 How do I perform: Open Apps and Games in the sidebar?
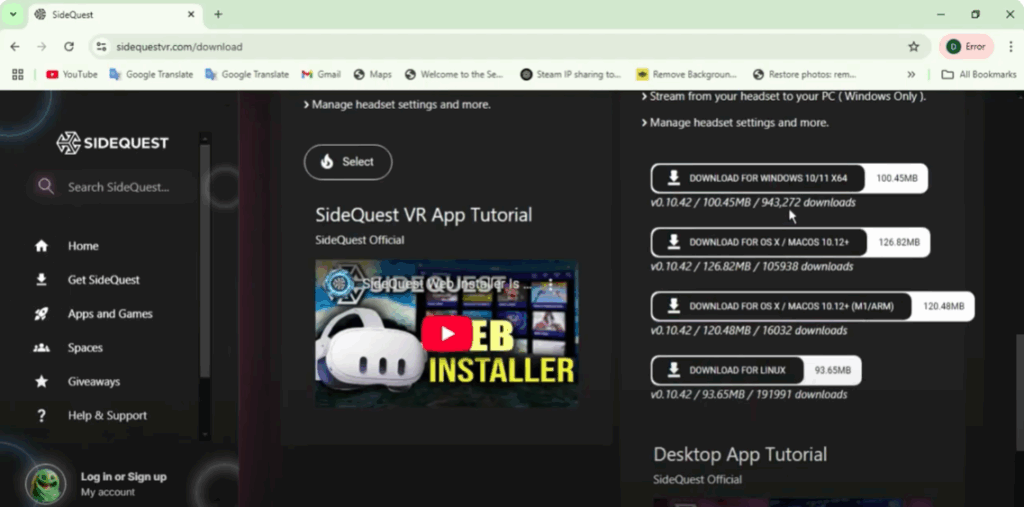[x=110, y=314]
